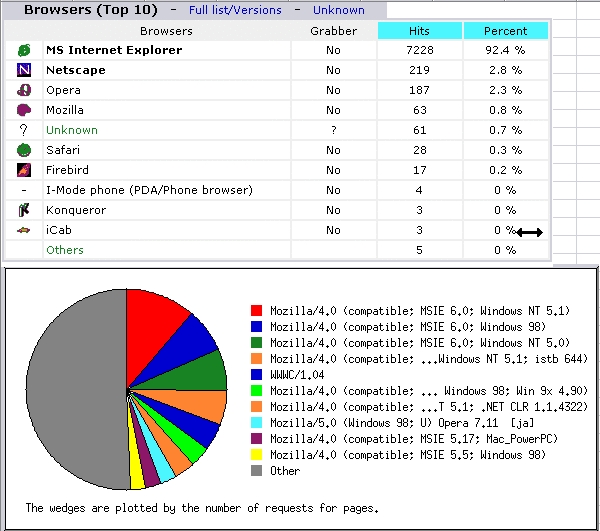Click the Konqueror browser icon
Screen dimensions: 600x531
coord(25,210)
